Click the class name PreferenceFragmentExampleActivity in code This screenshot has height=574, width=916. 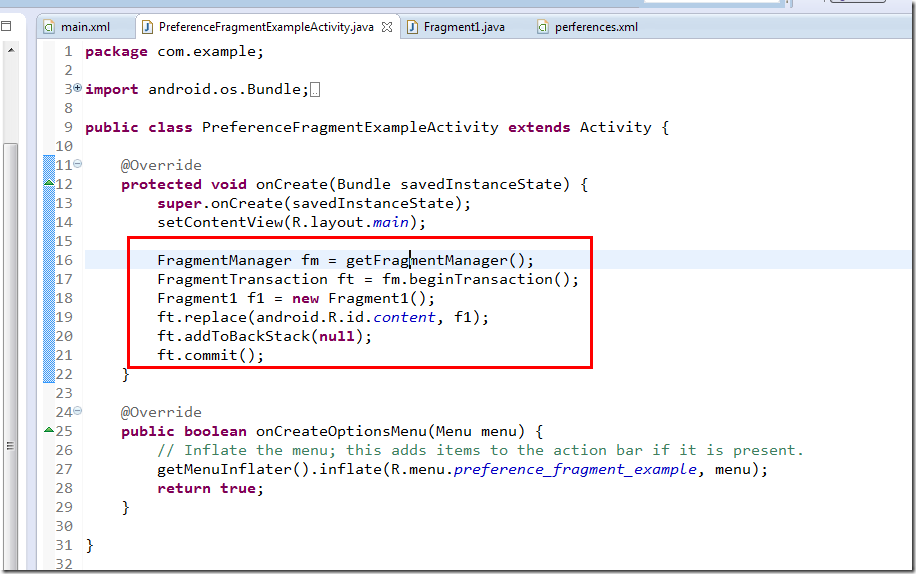click(x=350, y=127)
